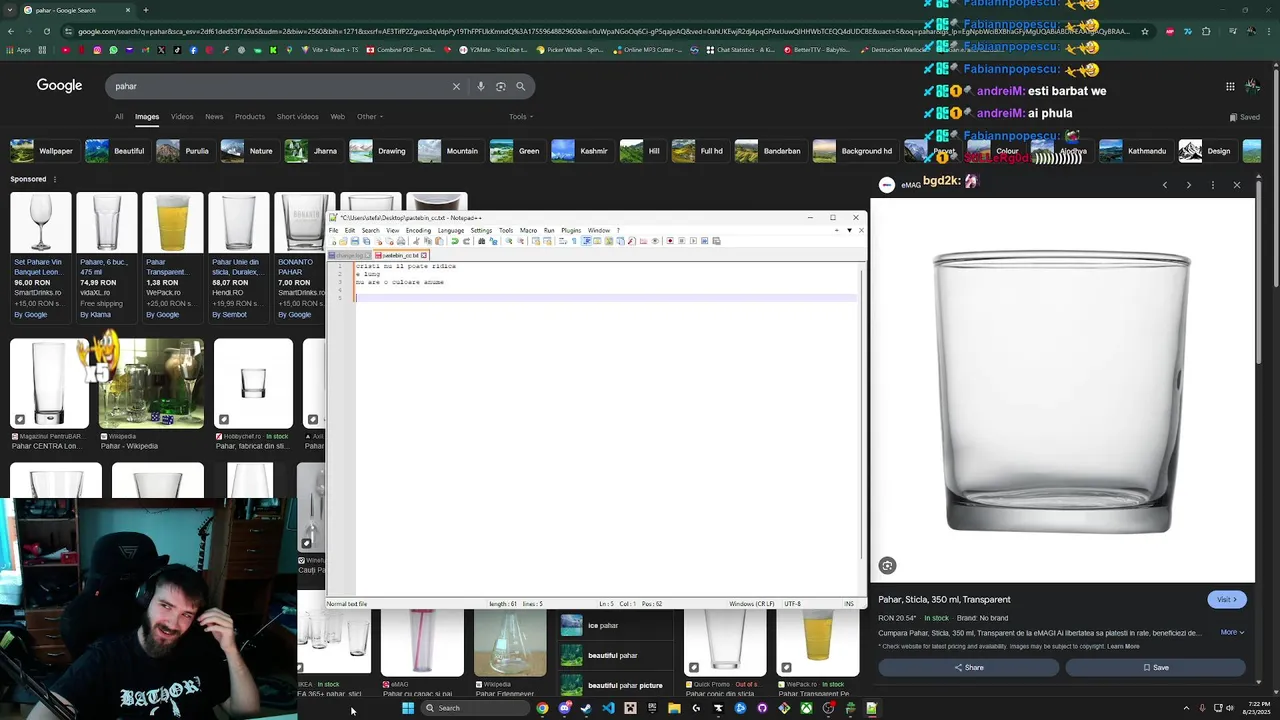Expand the Other search filter dropdown
The image size is (1280, 720).
click(x=369, y=116)
